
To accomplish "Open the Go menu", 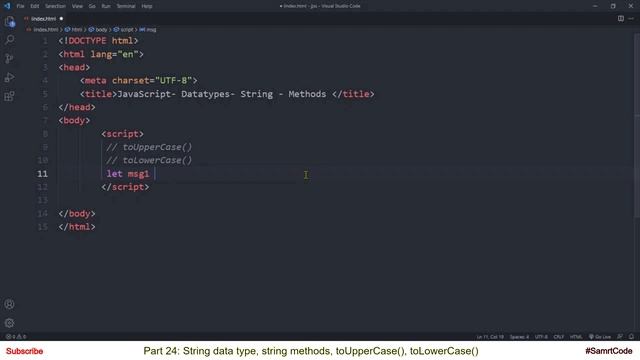I will tap(92, 6).
